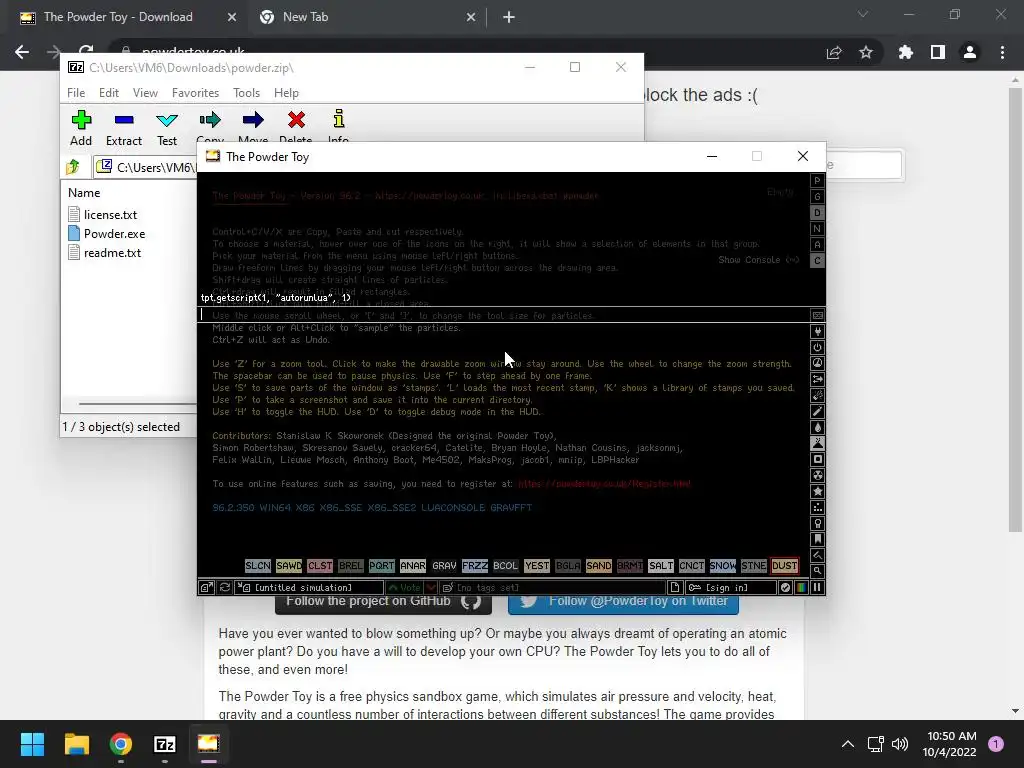Viewport: 1024px width, 768px height.
Task: Expand Chrome tab search chevron
Action: tap(863, 14)
